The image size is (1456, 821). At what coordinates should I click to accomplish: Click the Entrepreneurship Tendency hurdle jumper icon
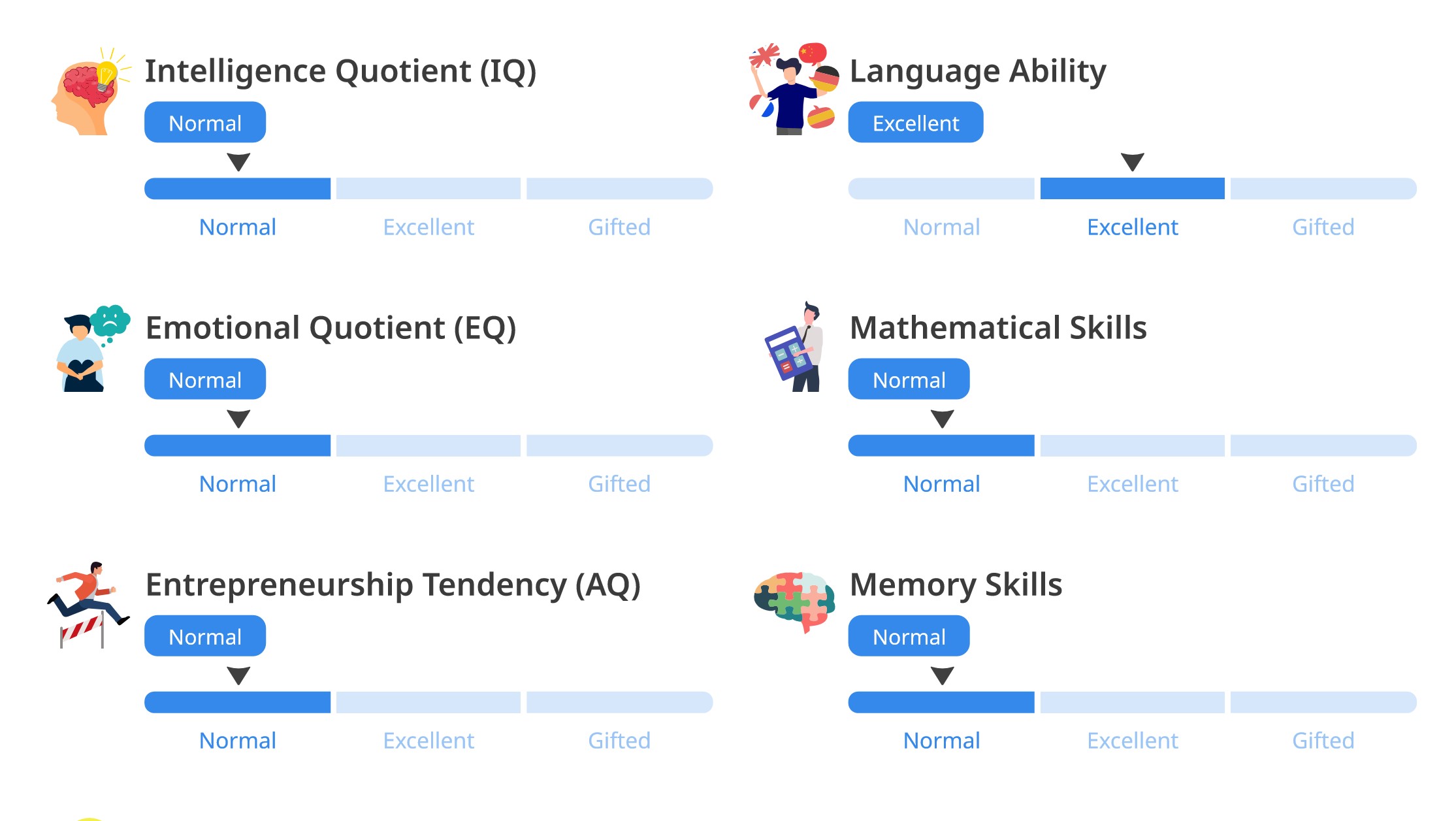point(89,605)
